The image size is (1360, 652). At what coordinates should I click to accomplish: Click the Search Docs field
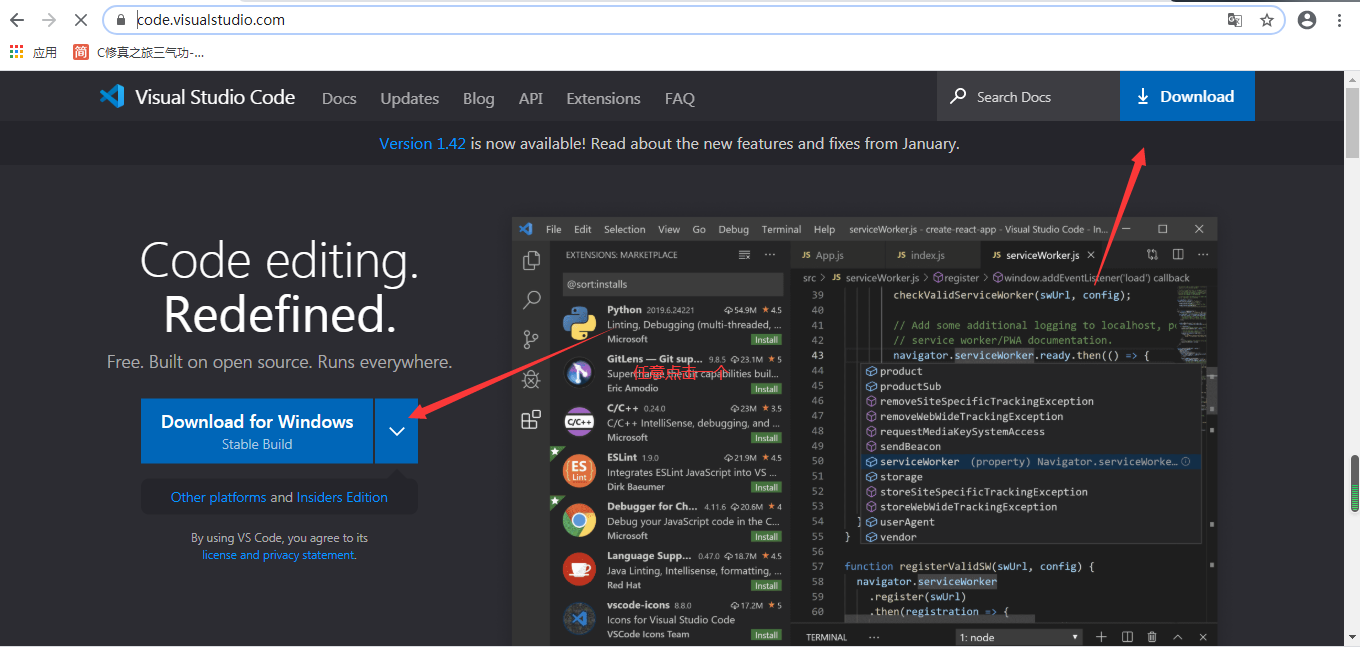1028,97
